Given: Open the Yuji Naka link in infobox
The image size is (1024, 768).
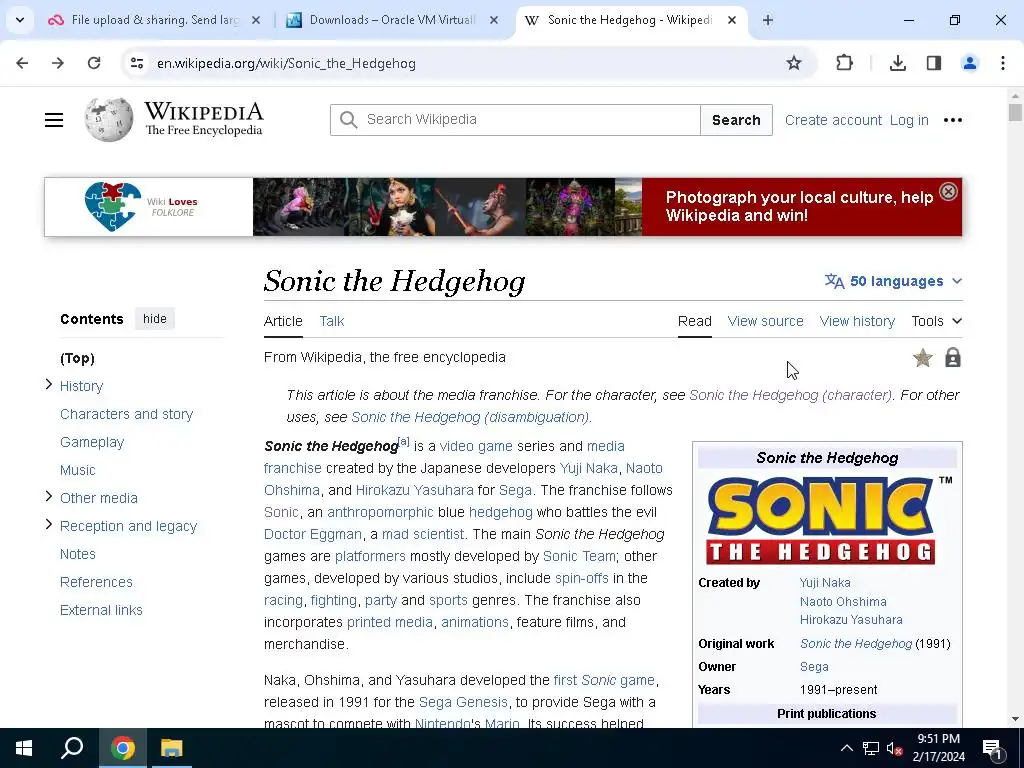Looking at the screenshot, I should coord(825,583).
